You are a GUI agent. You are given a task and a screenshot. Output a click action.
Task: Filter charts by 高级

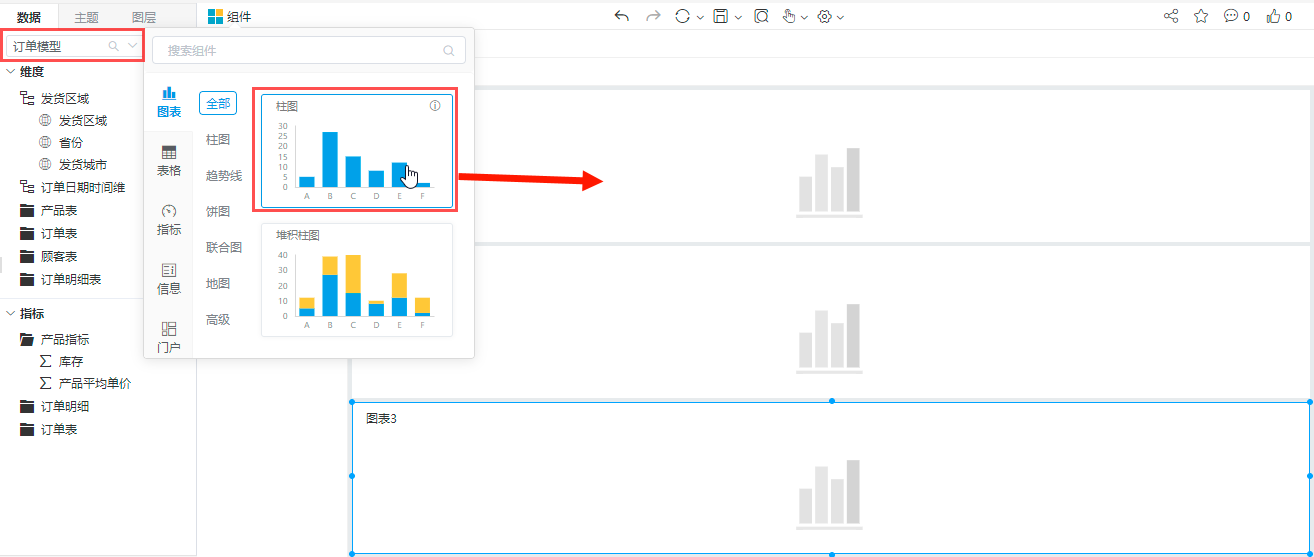point(218,319)
